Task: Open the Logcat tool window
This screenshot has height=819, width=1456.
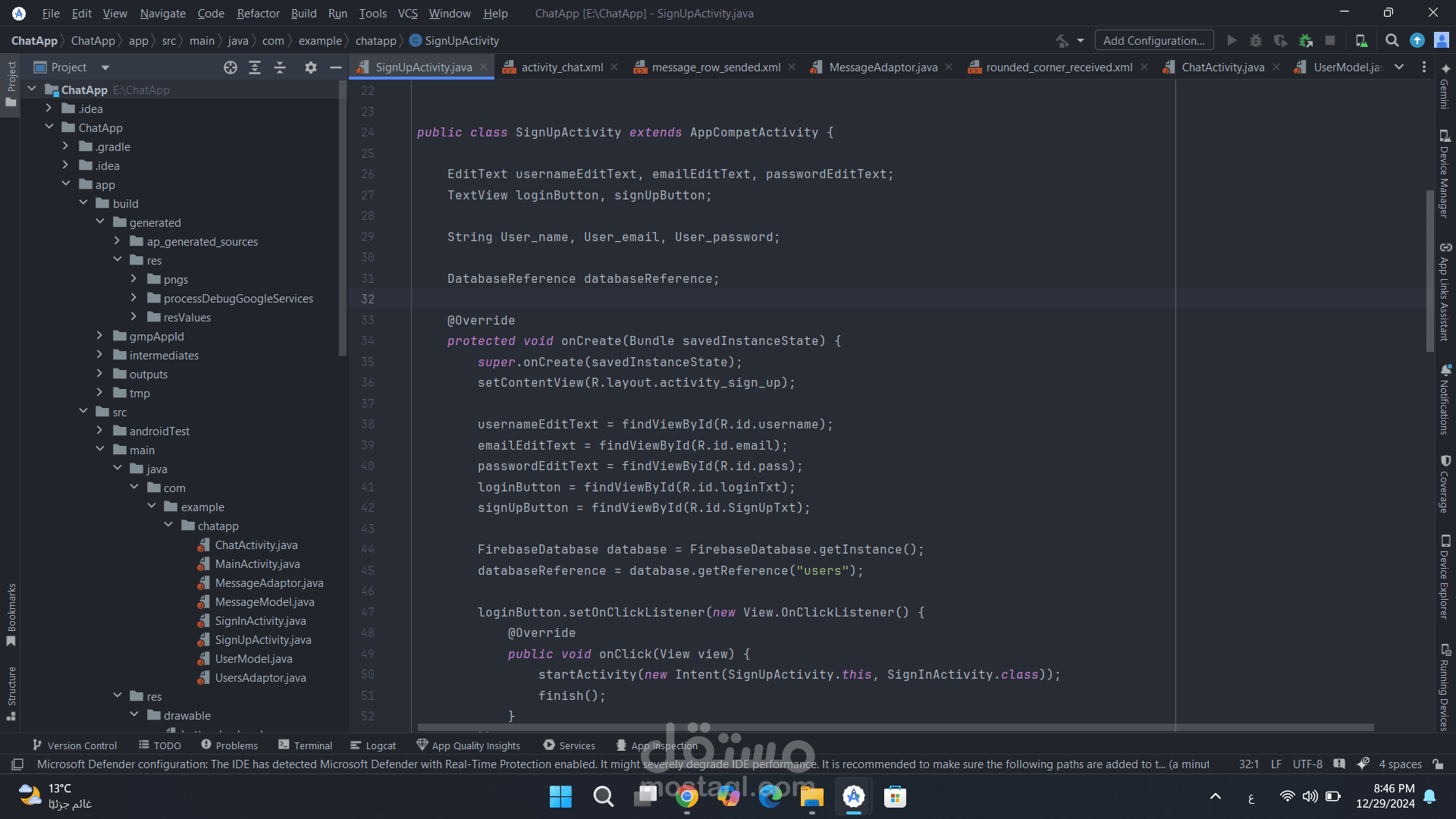Action: tap(373, 745)
